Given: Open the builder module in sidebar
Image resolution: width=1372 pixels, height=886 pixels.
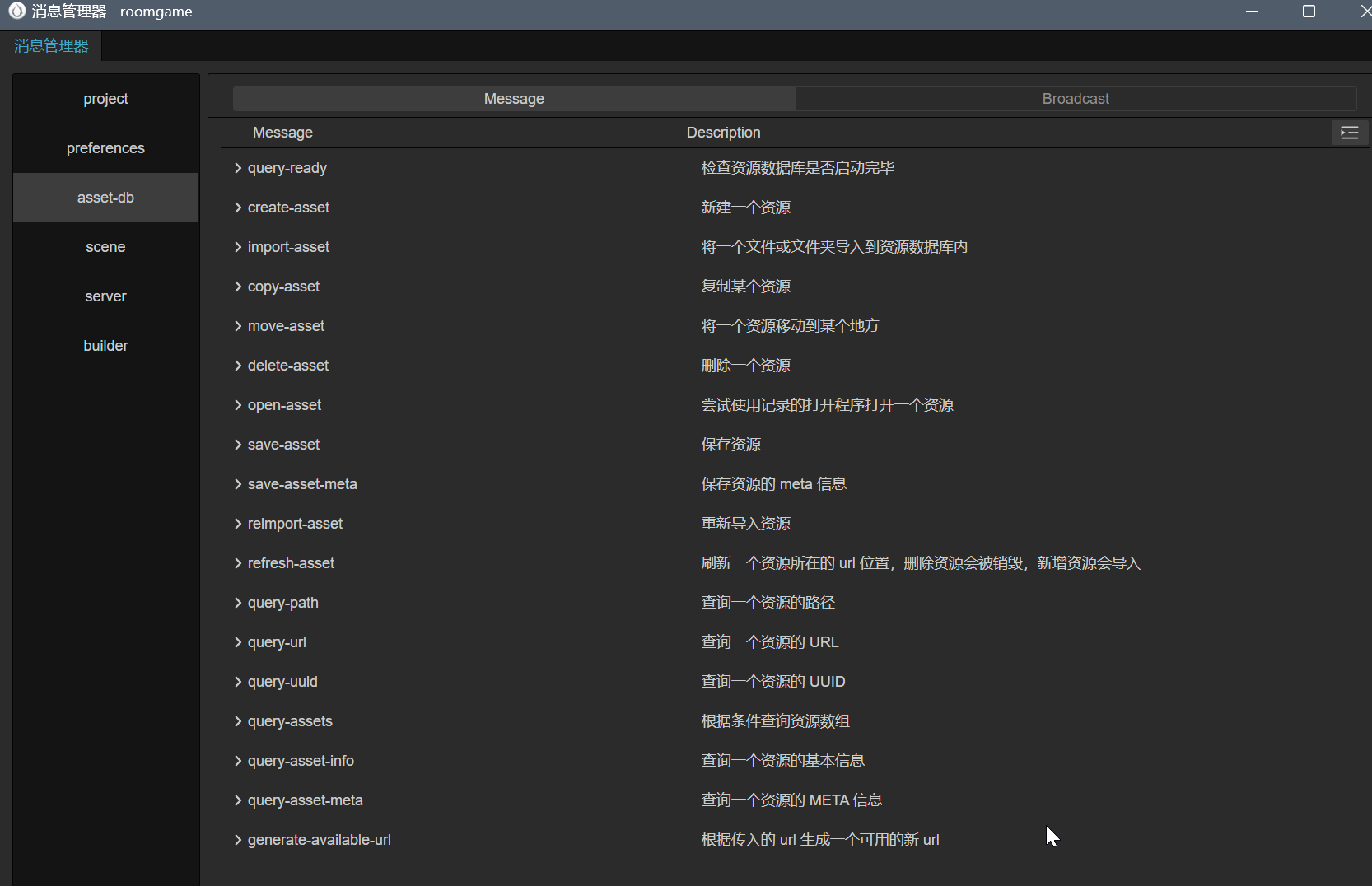Looking at the screenshot, I should coord(105,346).
